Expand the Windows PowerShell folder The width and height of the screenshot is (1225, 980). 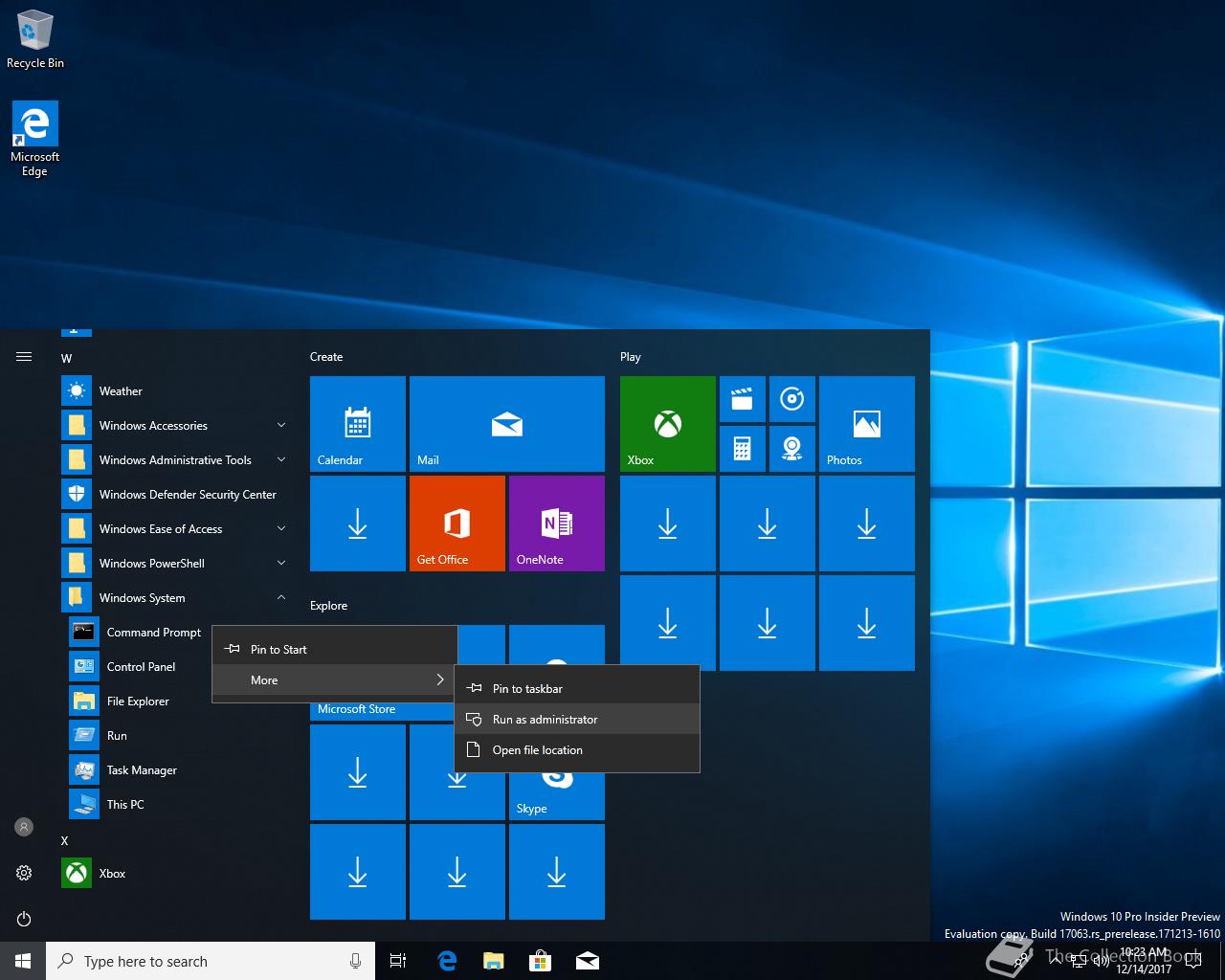point(176,564)
